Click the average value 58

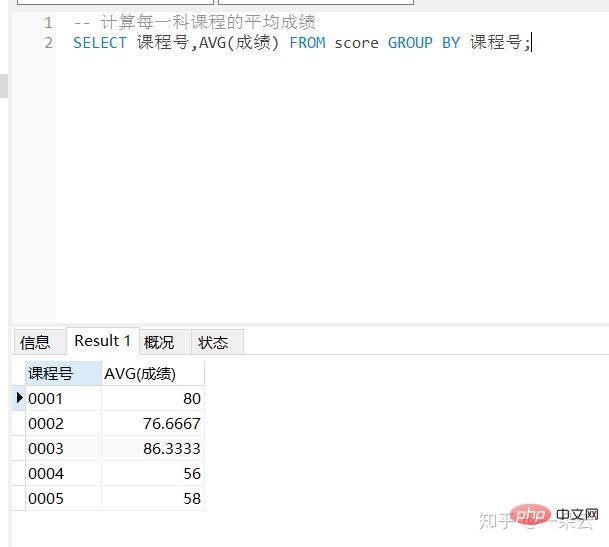pyautogui.click(x=153, y=498)
